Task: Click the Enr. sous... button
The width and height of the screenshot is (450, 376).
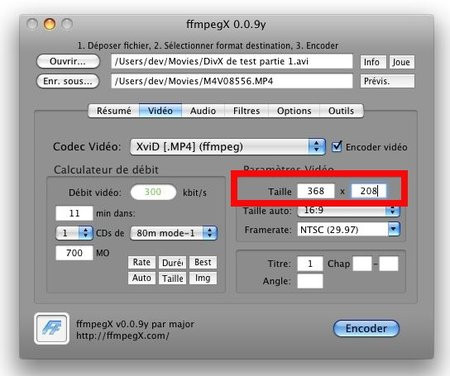Action: point(68,81)
